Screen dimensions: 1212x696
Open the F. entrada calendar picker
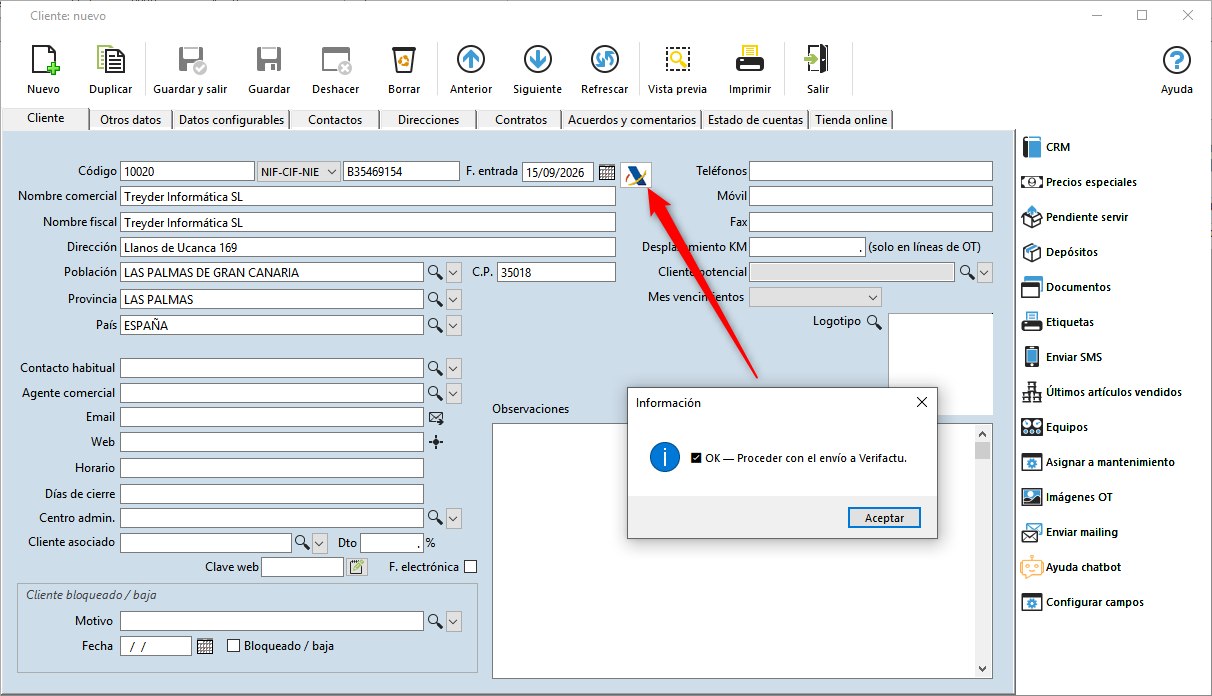[x=607, y=172]
